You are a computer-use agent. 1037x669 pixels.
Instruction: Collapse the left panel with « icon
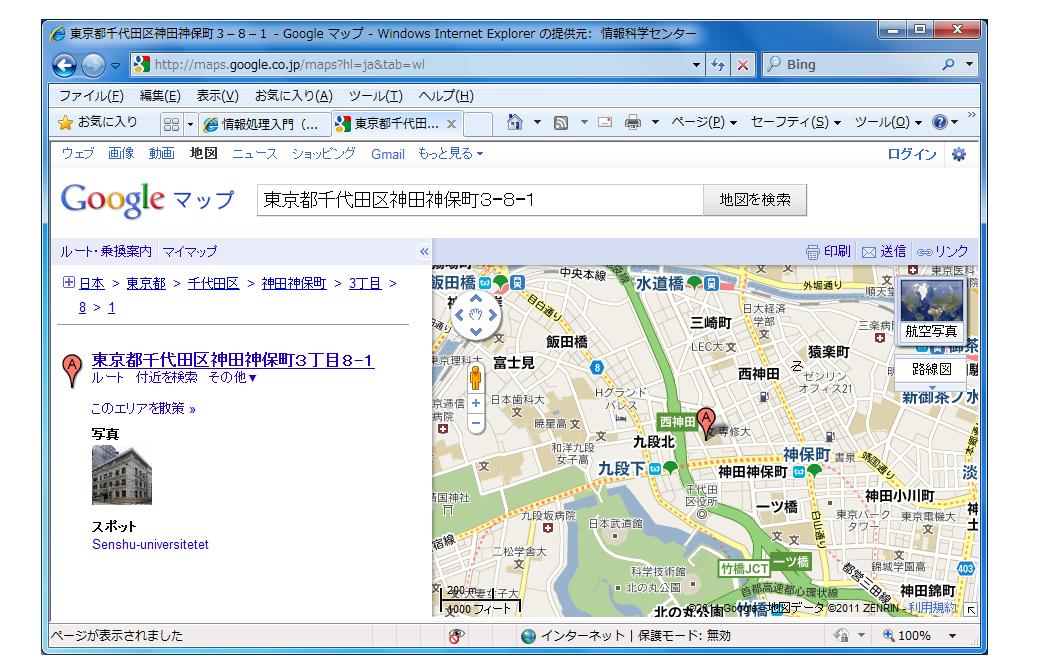(x=424, y=251)
